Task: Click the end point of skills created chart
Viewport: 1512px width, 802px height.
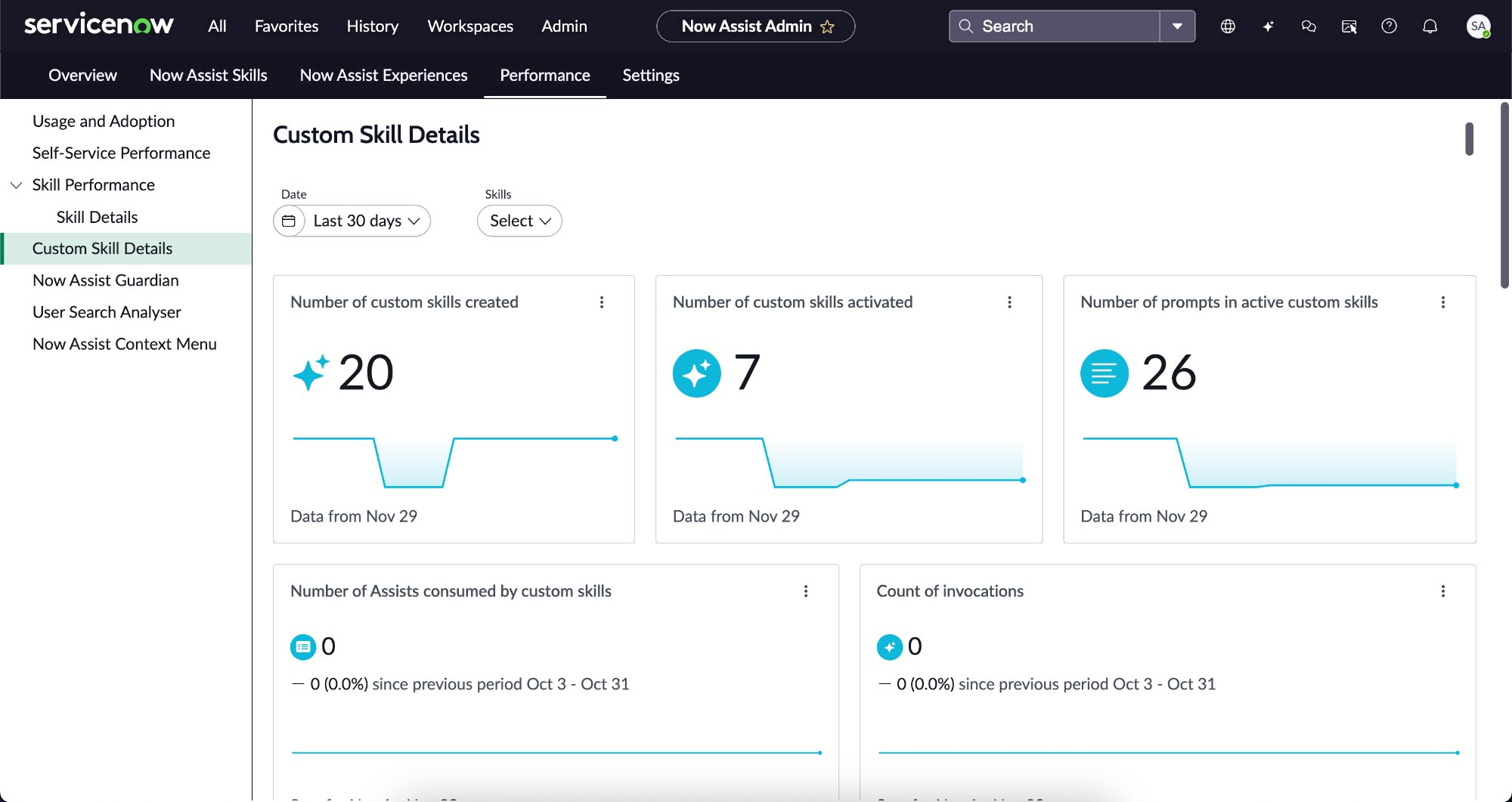Action: [x=615, y=438]
